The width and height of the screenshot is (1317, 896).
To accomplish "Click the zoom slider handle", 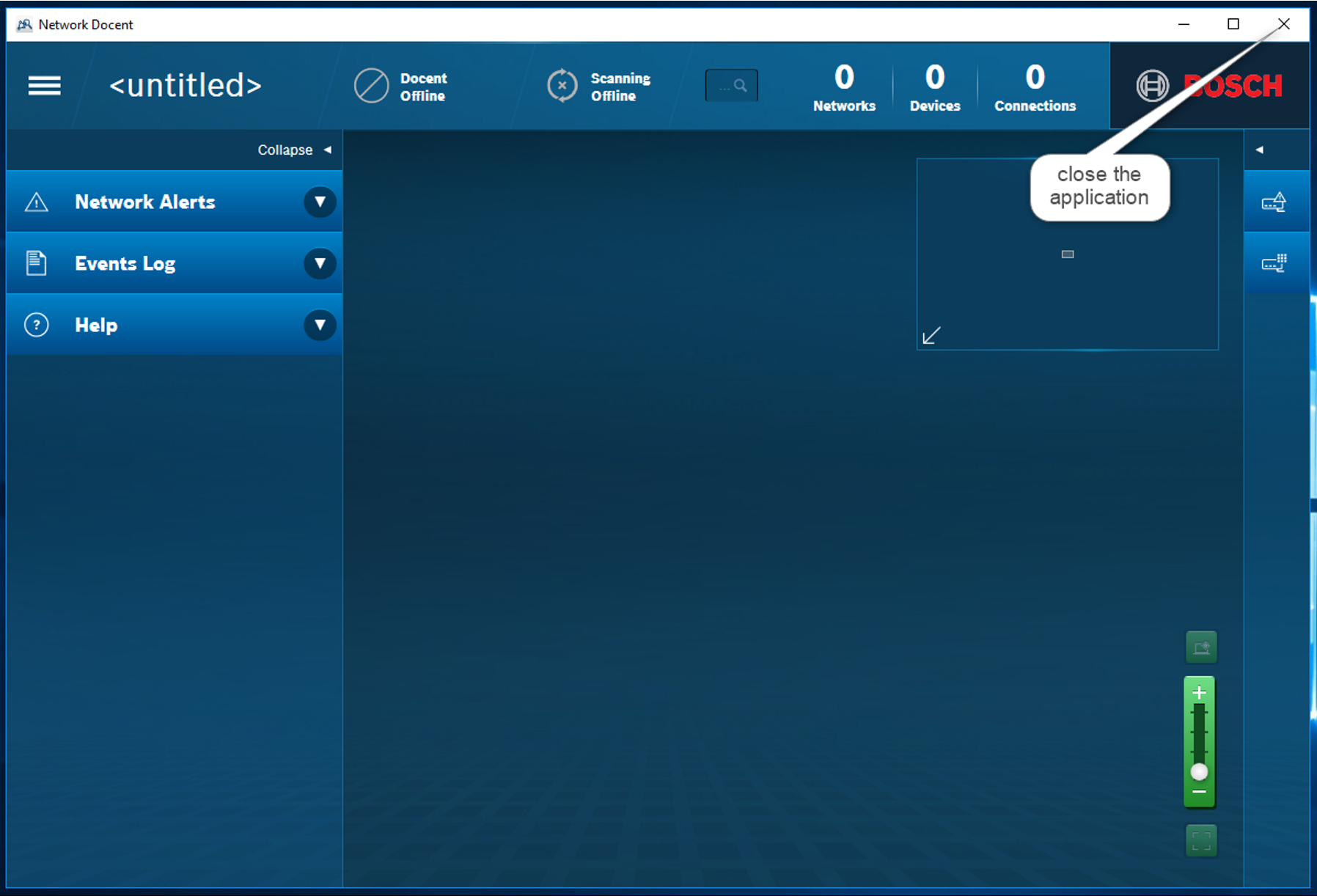I will coord(1199,771).
